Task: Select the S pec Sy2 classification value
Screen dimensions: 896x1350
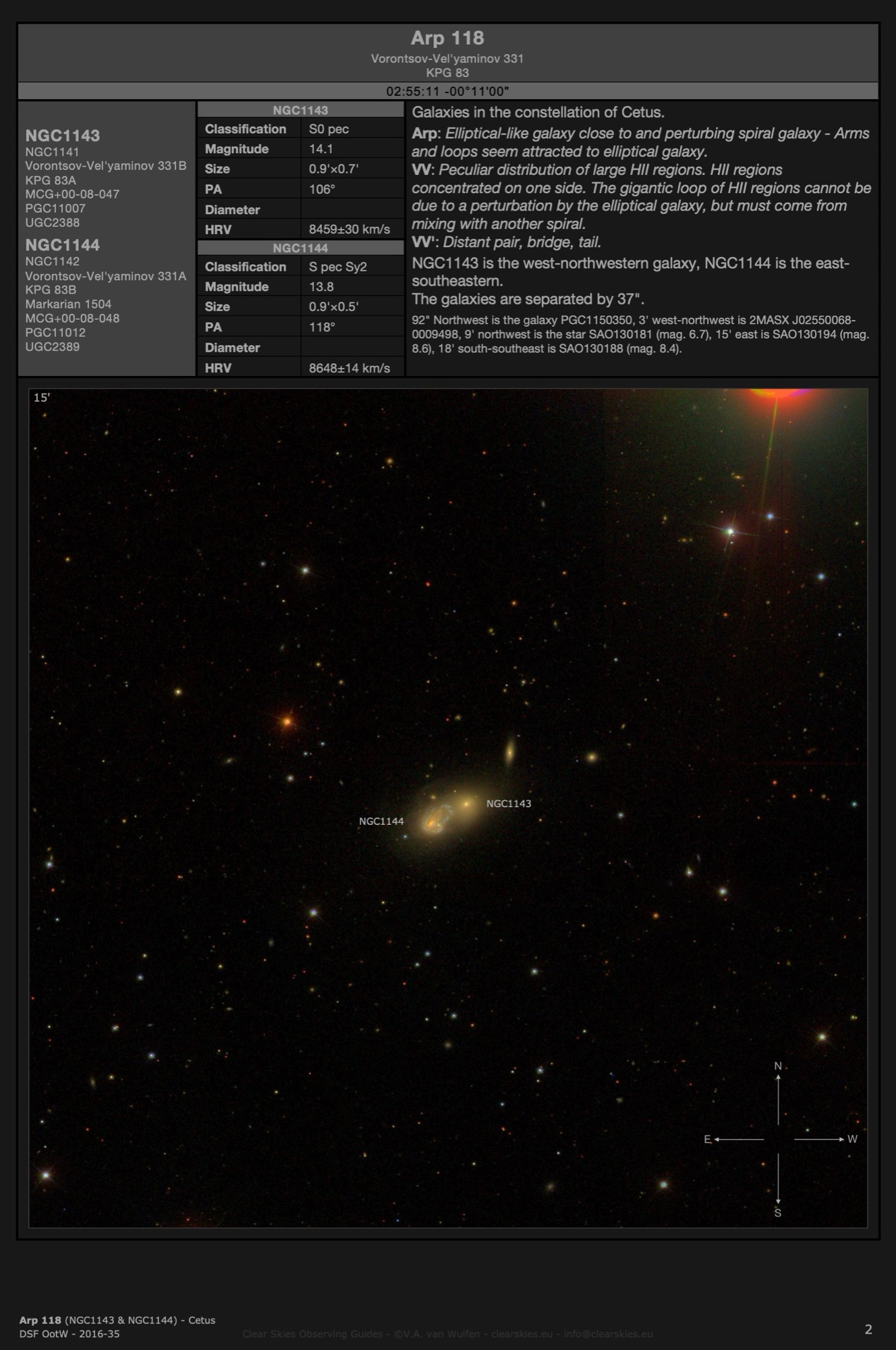Action: [338, 267]
